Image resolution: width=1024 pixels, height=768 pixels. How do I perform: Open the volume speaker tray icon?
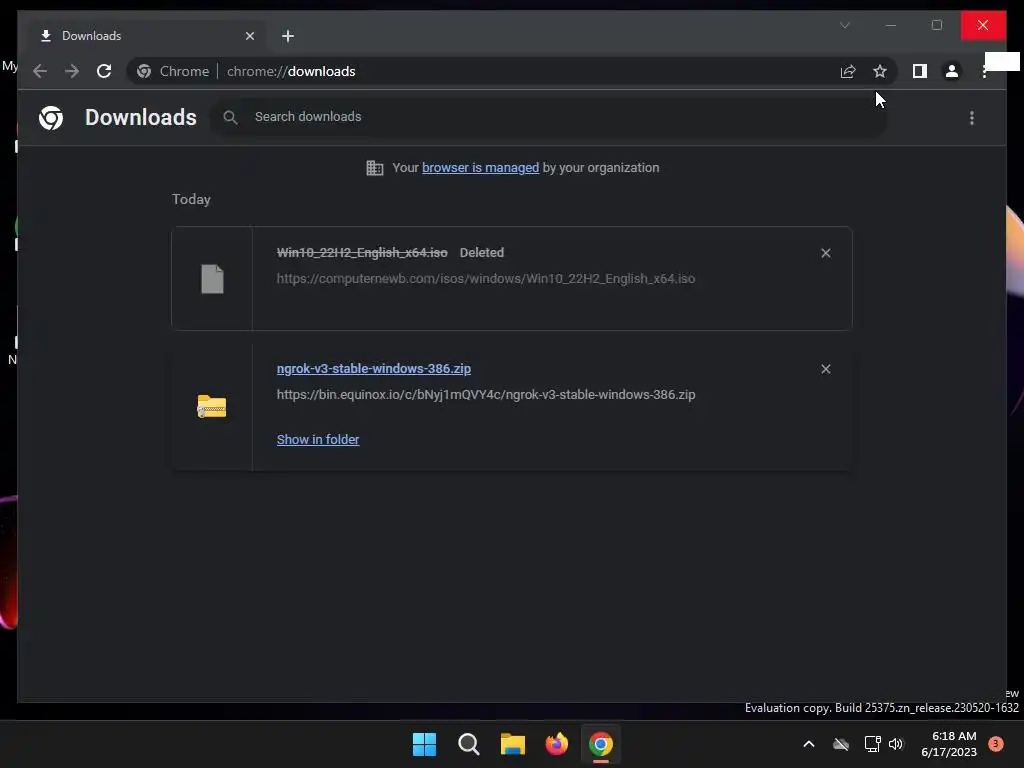click(x=895, y=744)
